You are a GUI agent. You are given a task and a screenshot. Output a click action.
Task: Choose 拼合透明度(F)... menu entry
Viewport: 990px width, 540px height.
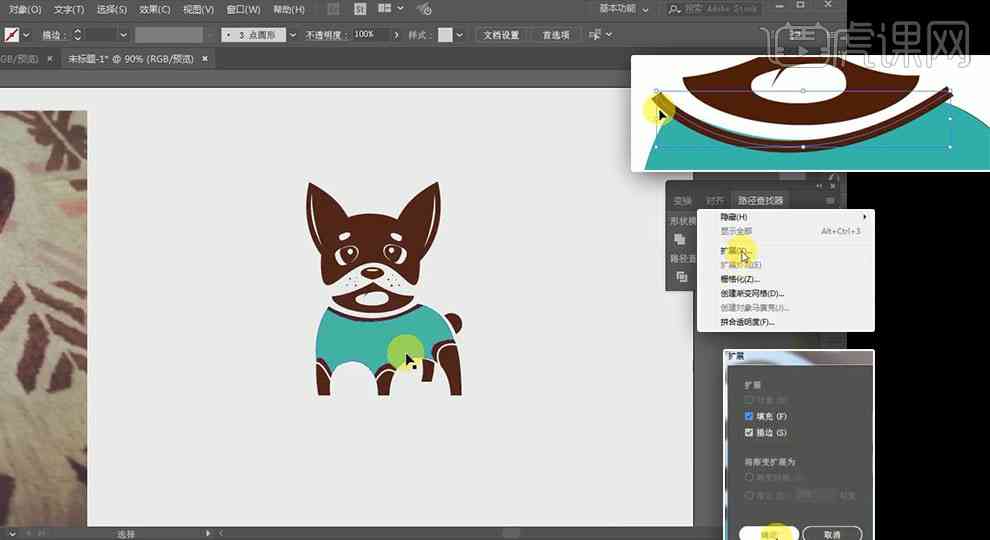[786, 322]
